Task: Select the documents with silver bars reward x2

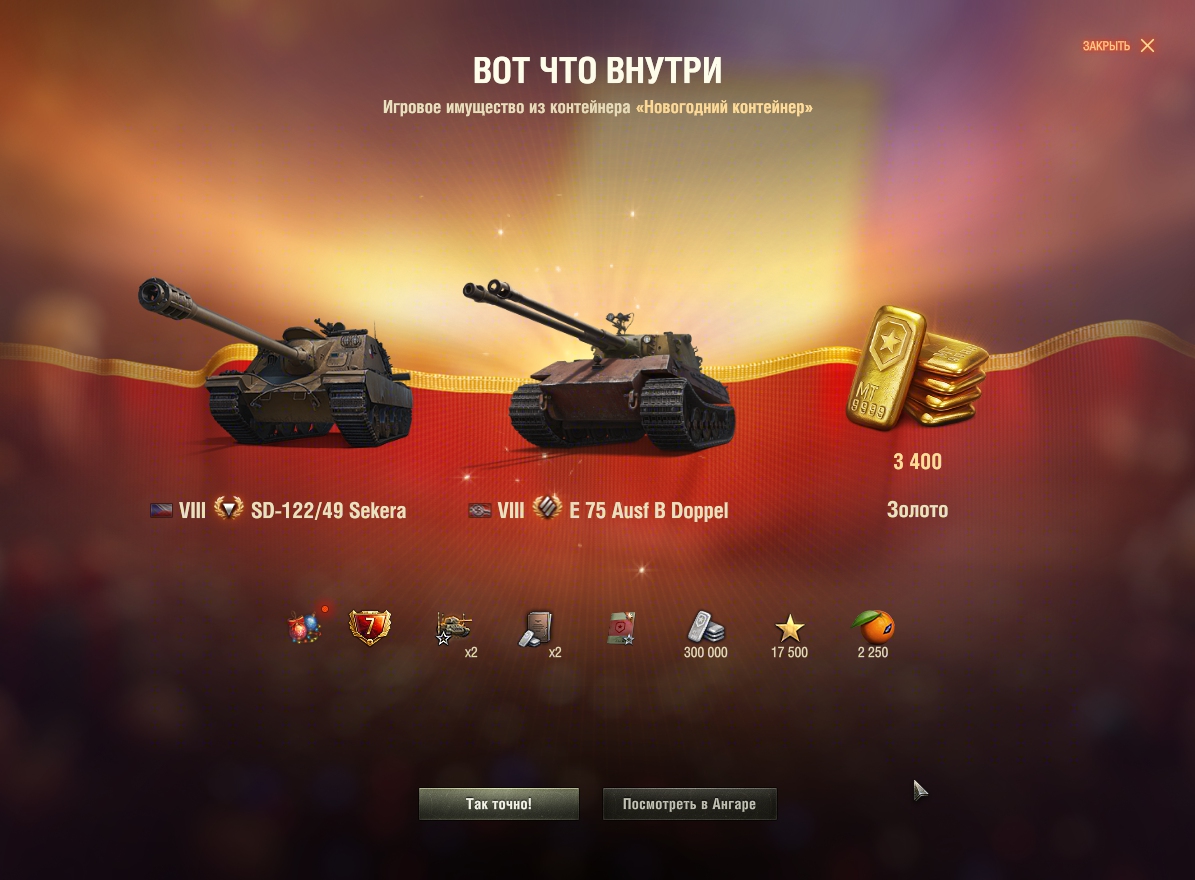Action: click(537, 629)
